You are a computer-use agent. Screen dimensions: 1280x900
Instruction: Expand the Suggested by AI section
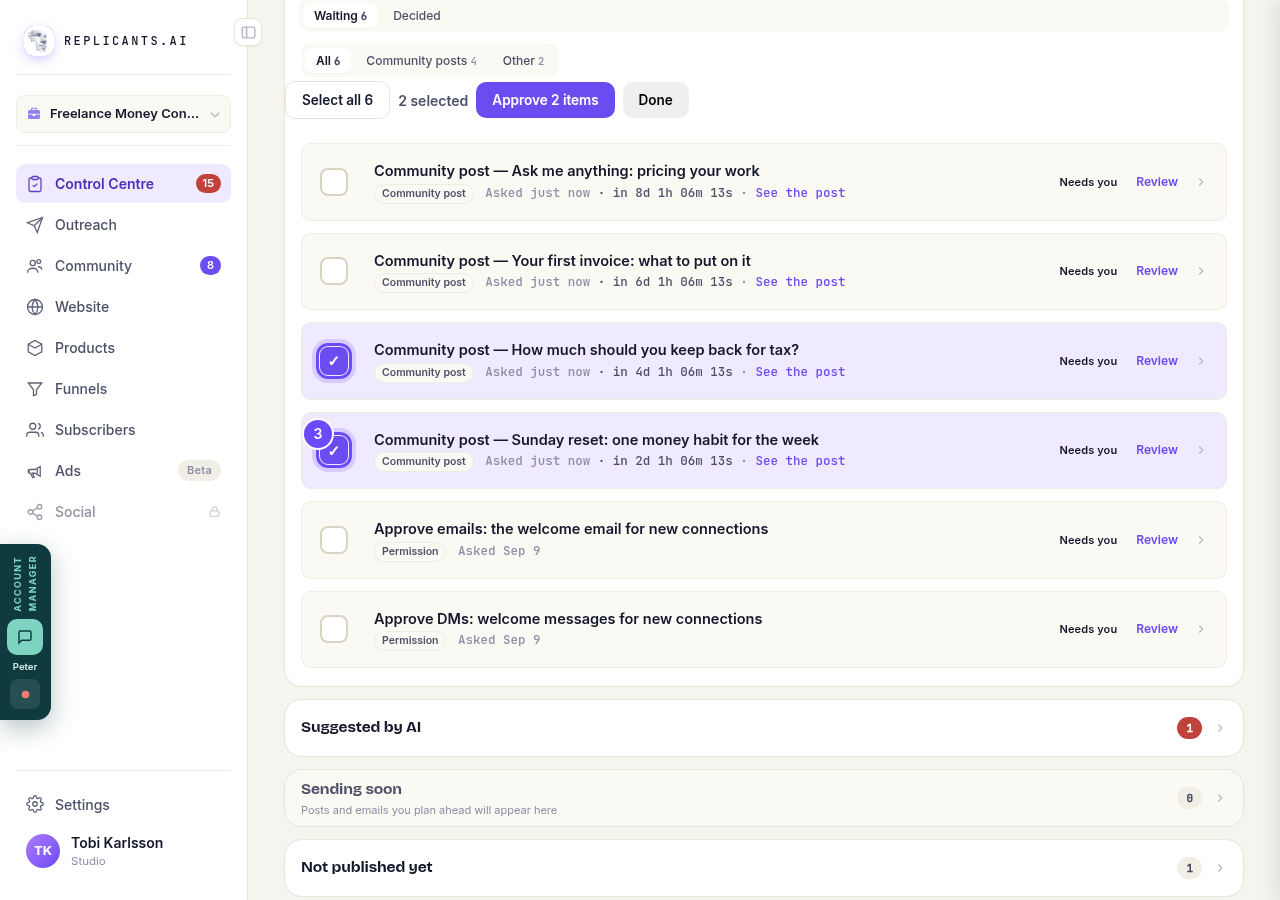click(764, 728)
